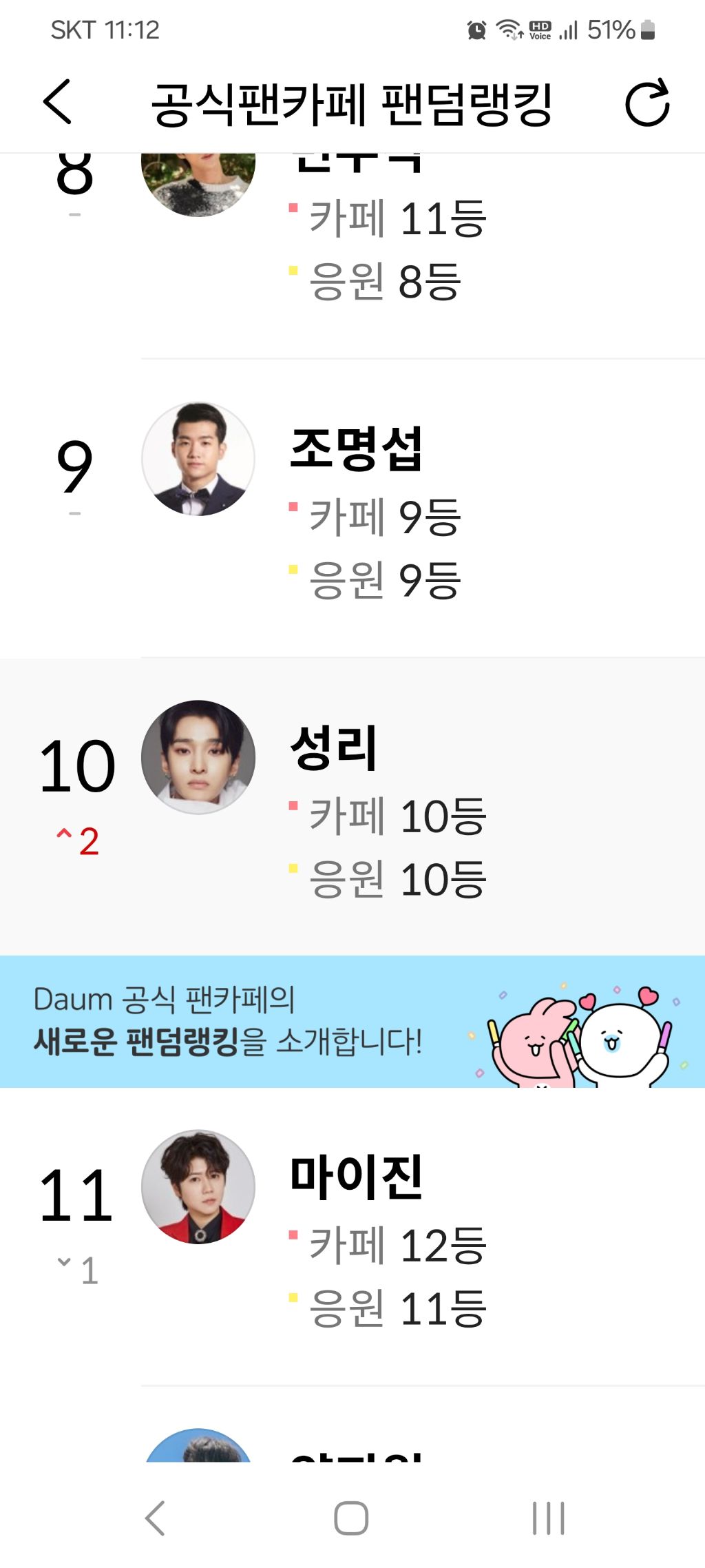This screenshot has height=1568, width=705.
Task: Tap the back arrow in header
Action: pyautogui.click(x=57, y=102)
